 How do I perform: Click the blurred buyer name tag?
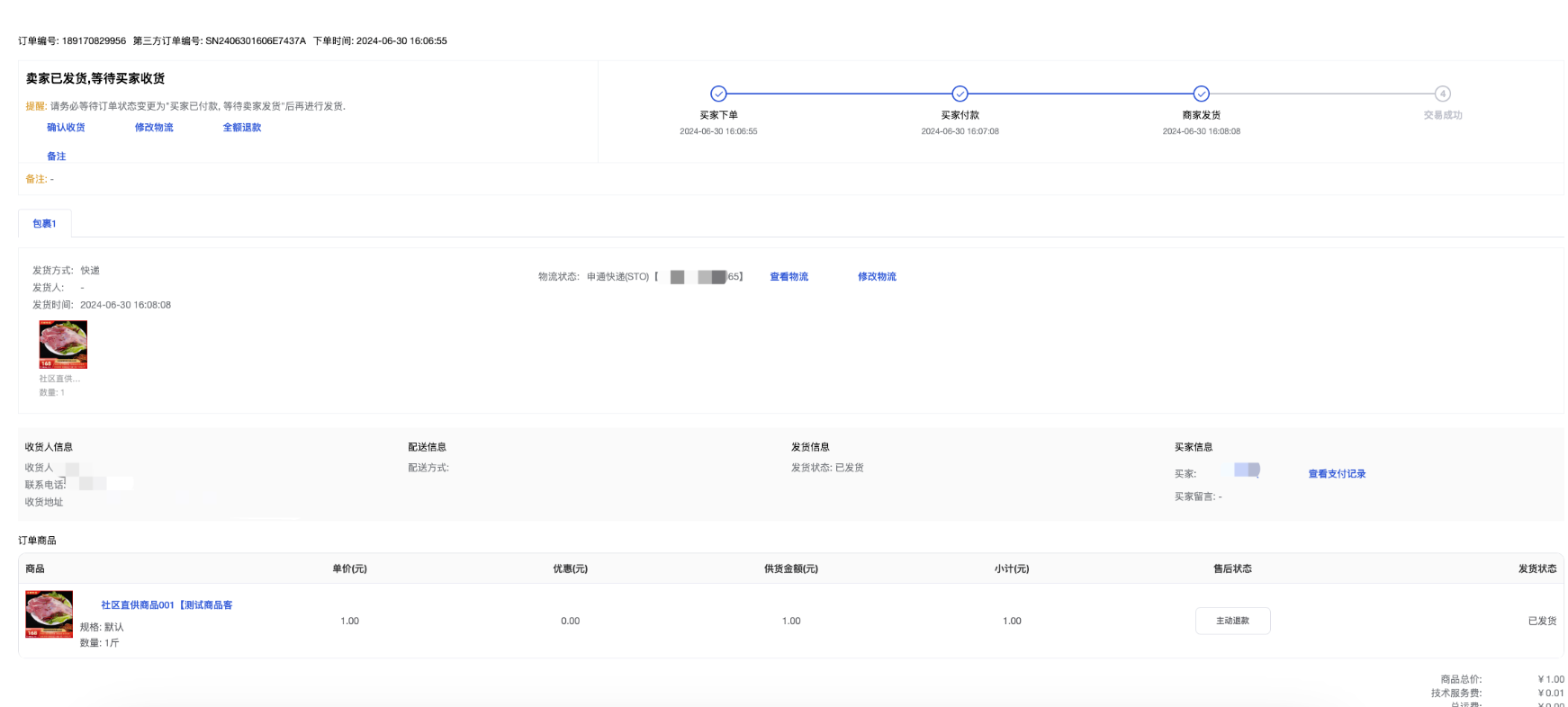[x=1247, y=470]
